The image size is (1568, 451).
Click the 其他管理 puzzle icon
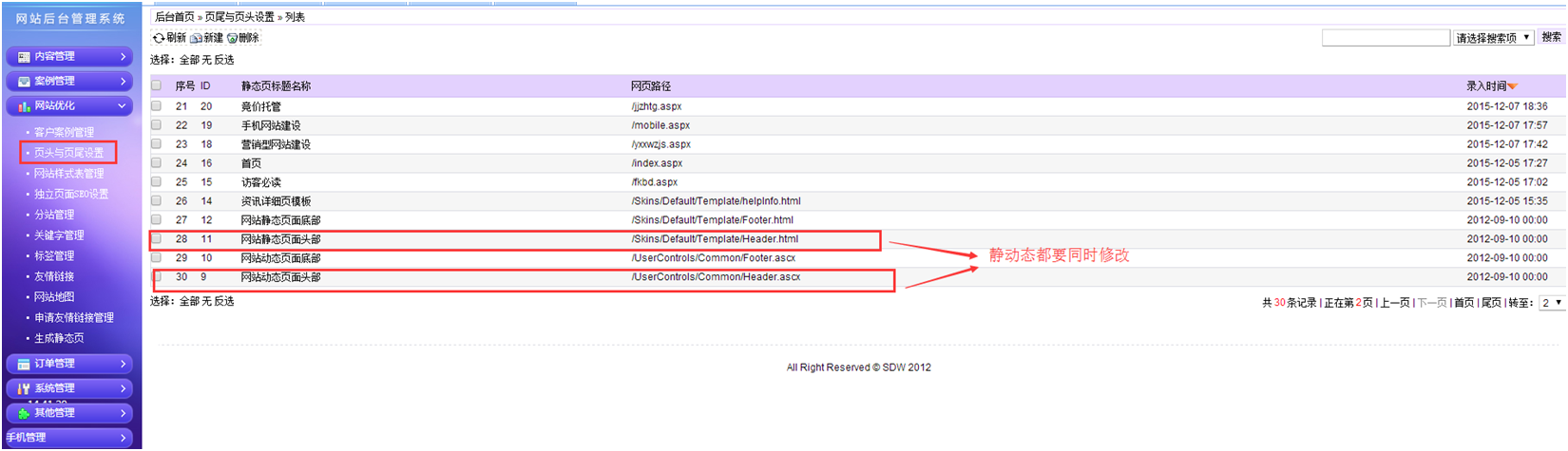(24, 413)
